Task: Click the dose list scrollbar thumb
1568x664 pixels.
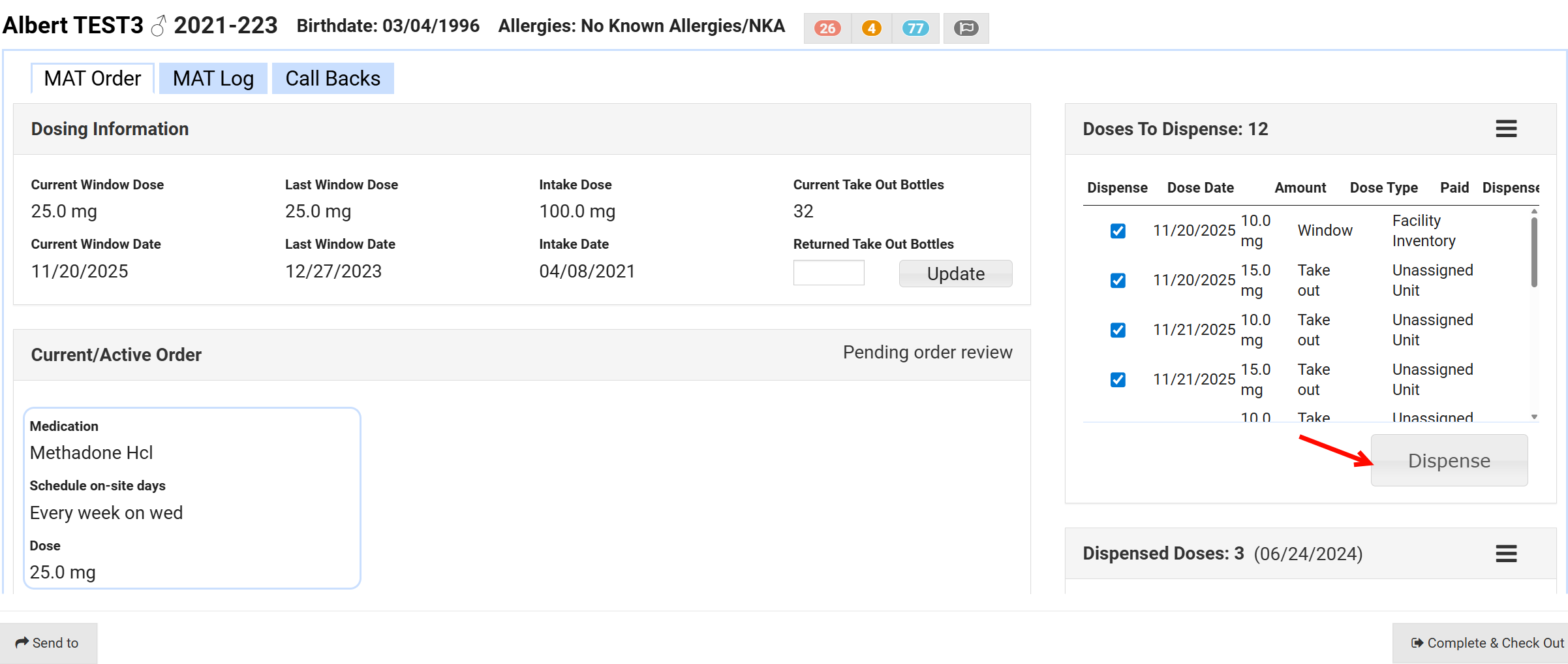Action: (1534, 251)
